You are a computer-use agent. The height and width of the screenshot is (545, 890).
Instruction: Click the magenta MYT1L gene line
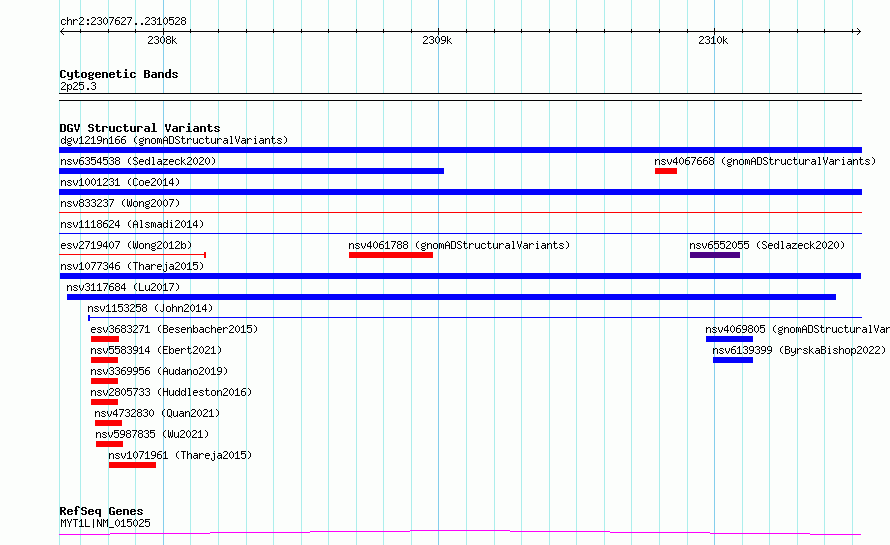pyautogui.click(x=460, y=533)
